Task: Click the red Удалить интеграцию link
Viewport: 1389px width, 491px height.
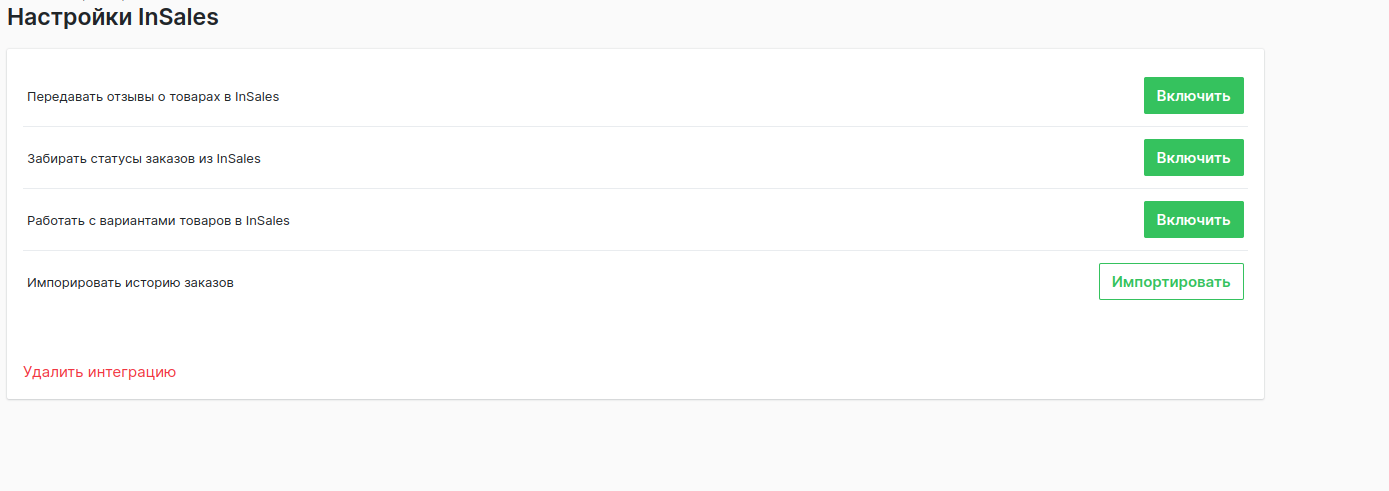Action: (100, 372)
